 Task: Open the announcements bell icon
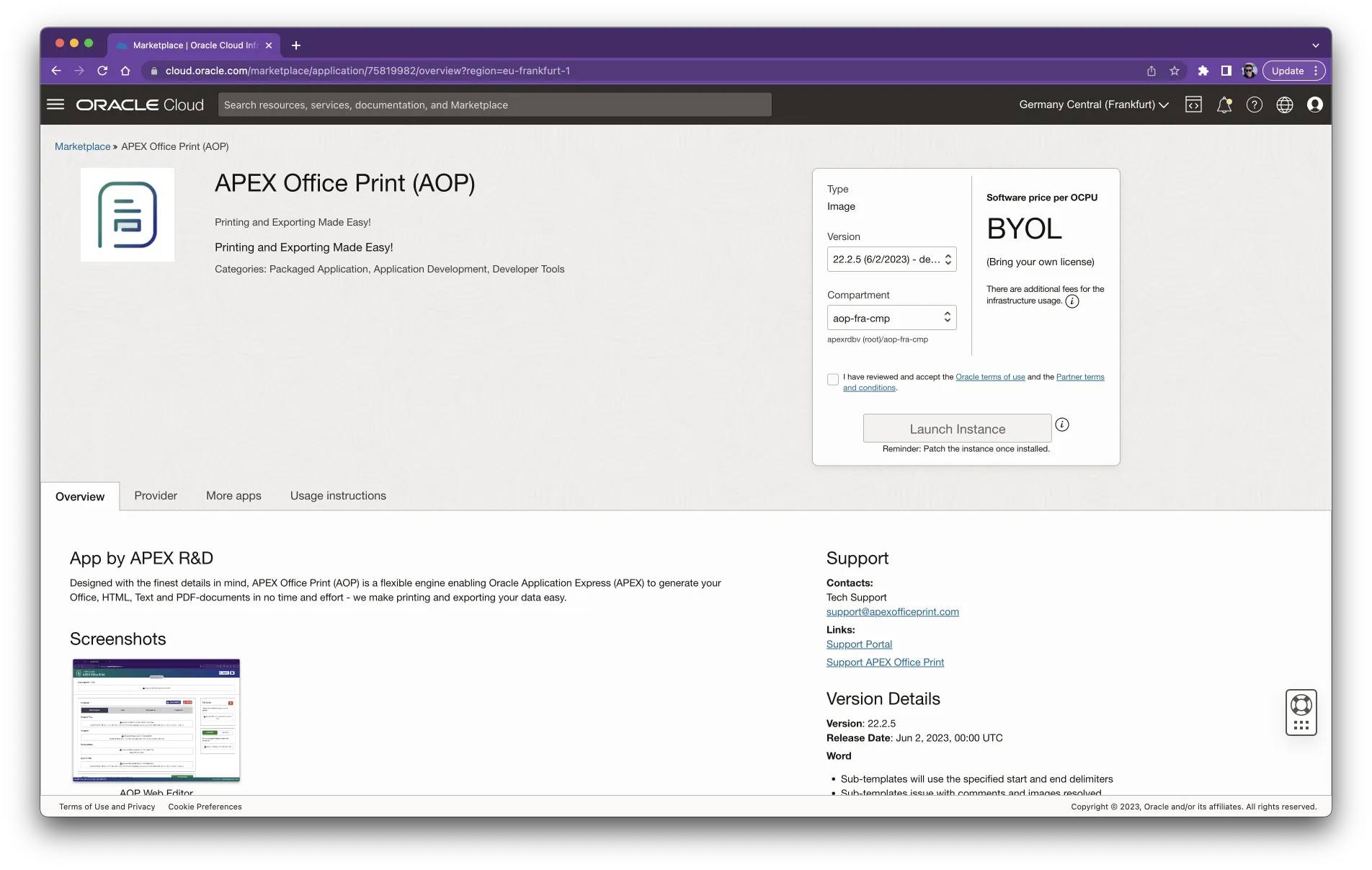(x=1224, y=105)
